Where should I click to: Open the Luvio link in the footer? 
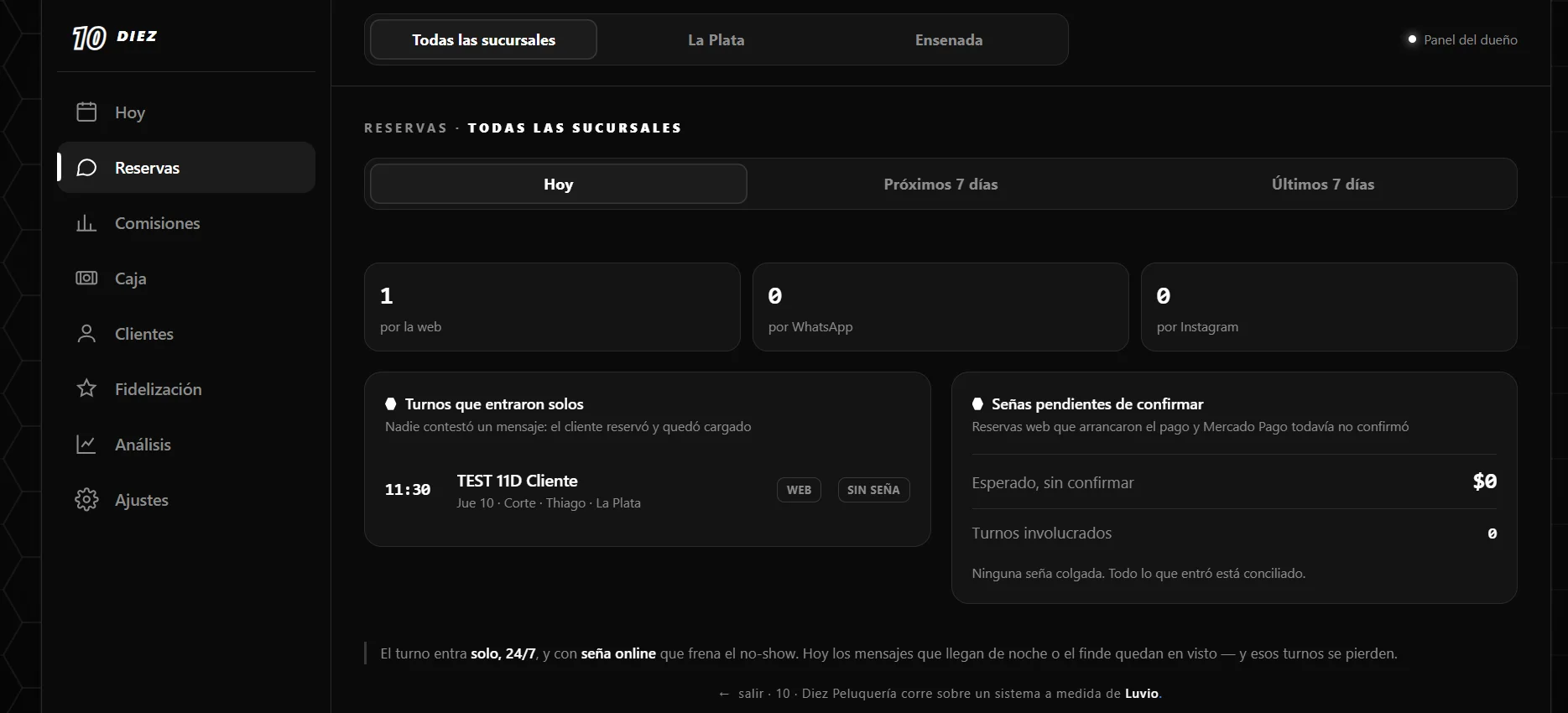coord(1141,694)
